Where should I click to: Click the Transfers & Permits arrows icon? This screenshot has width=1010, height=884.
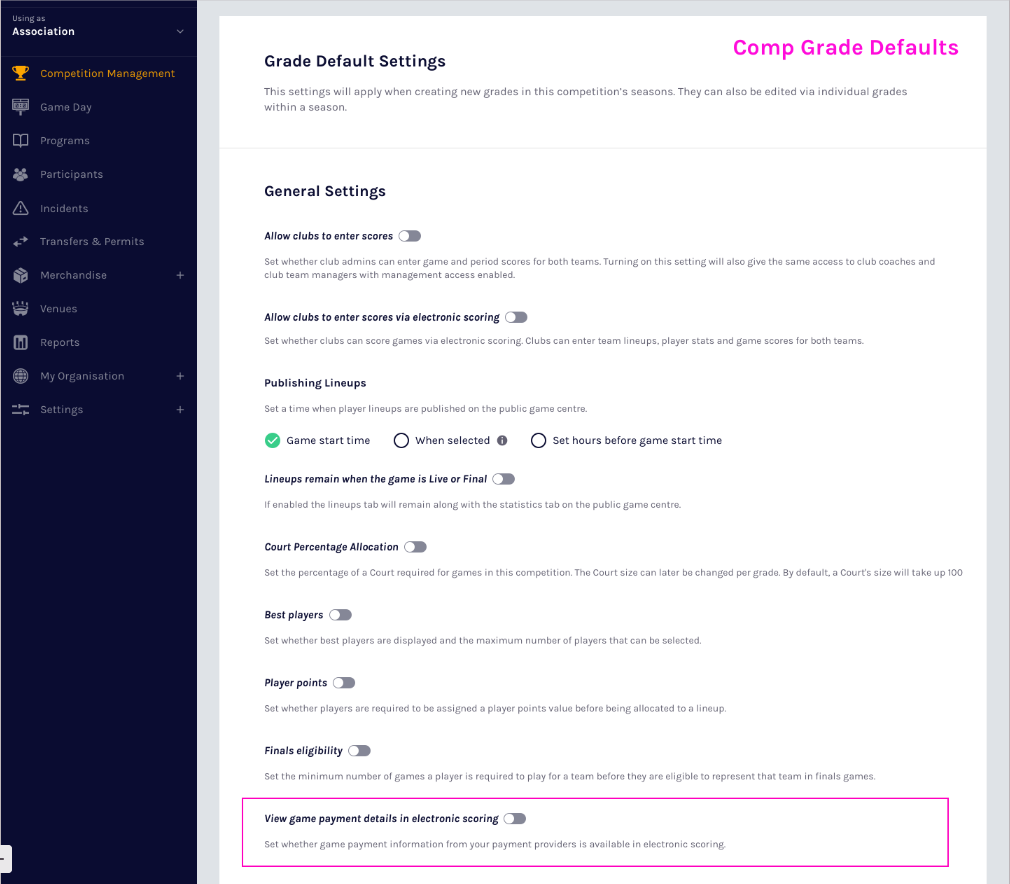pyautogui.click(x=20, y=242)
